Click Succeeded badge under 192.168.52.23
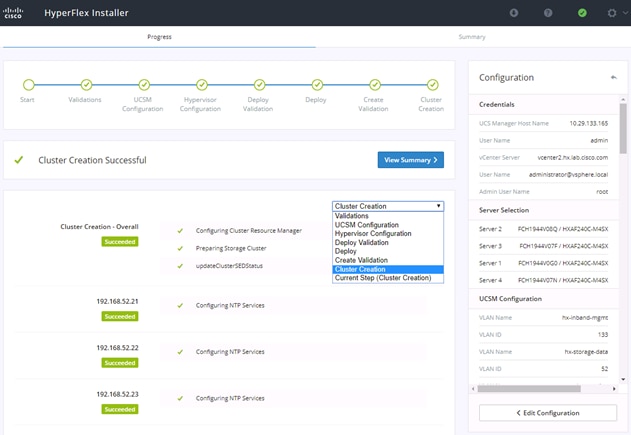 point(120,409)
